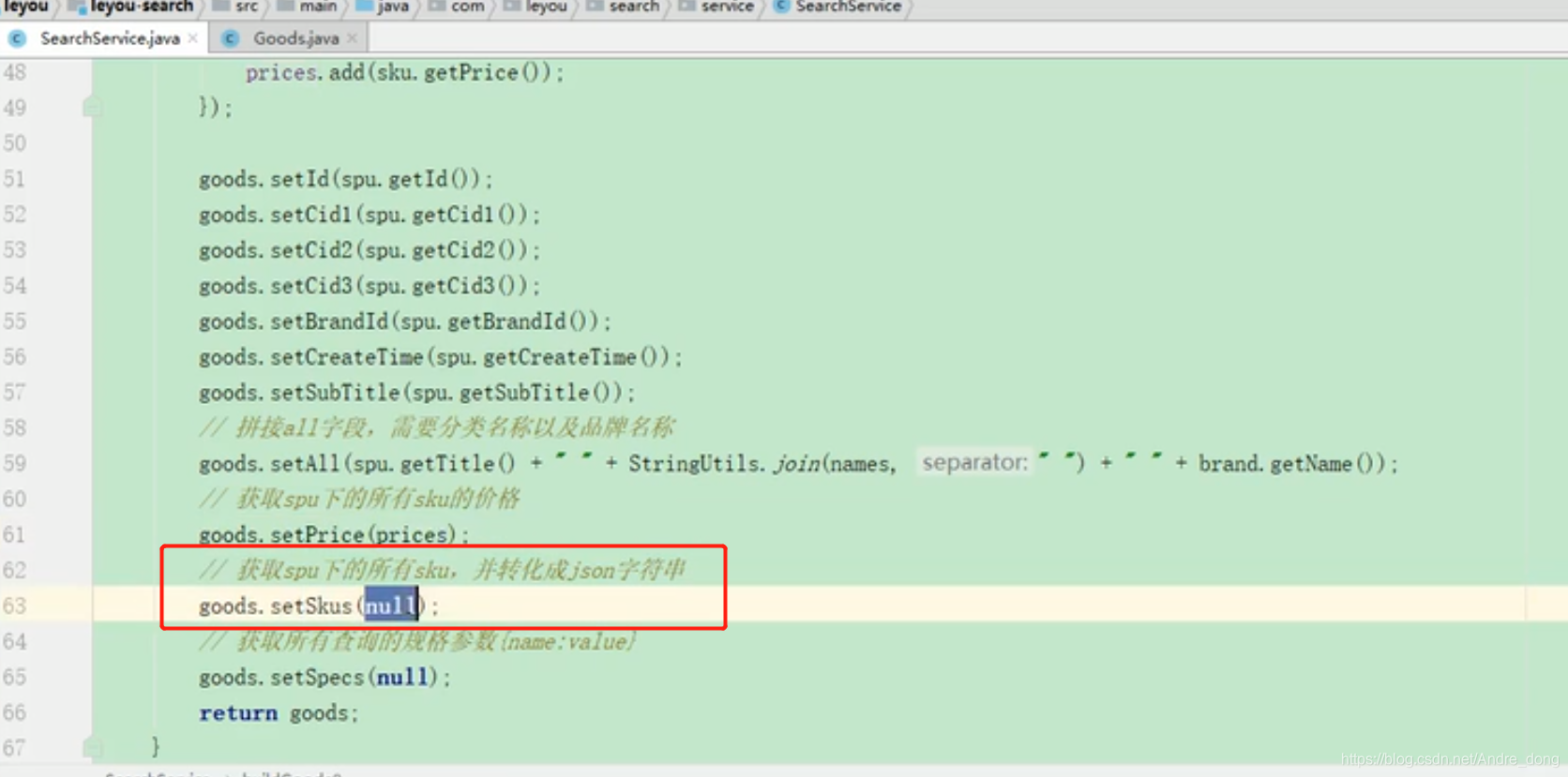Screen dimensions: 1568x777
Task: Click brand.getName() on line 59
Action: pyautogui.click(x=1287, y=463)
